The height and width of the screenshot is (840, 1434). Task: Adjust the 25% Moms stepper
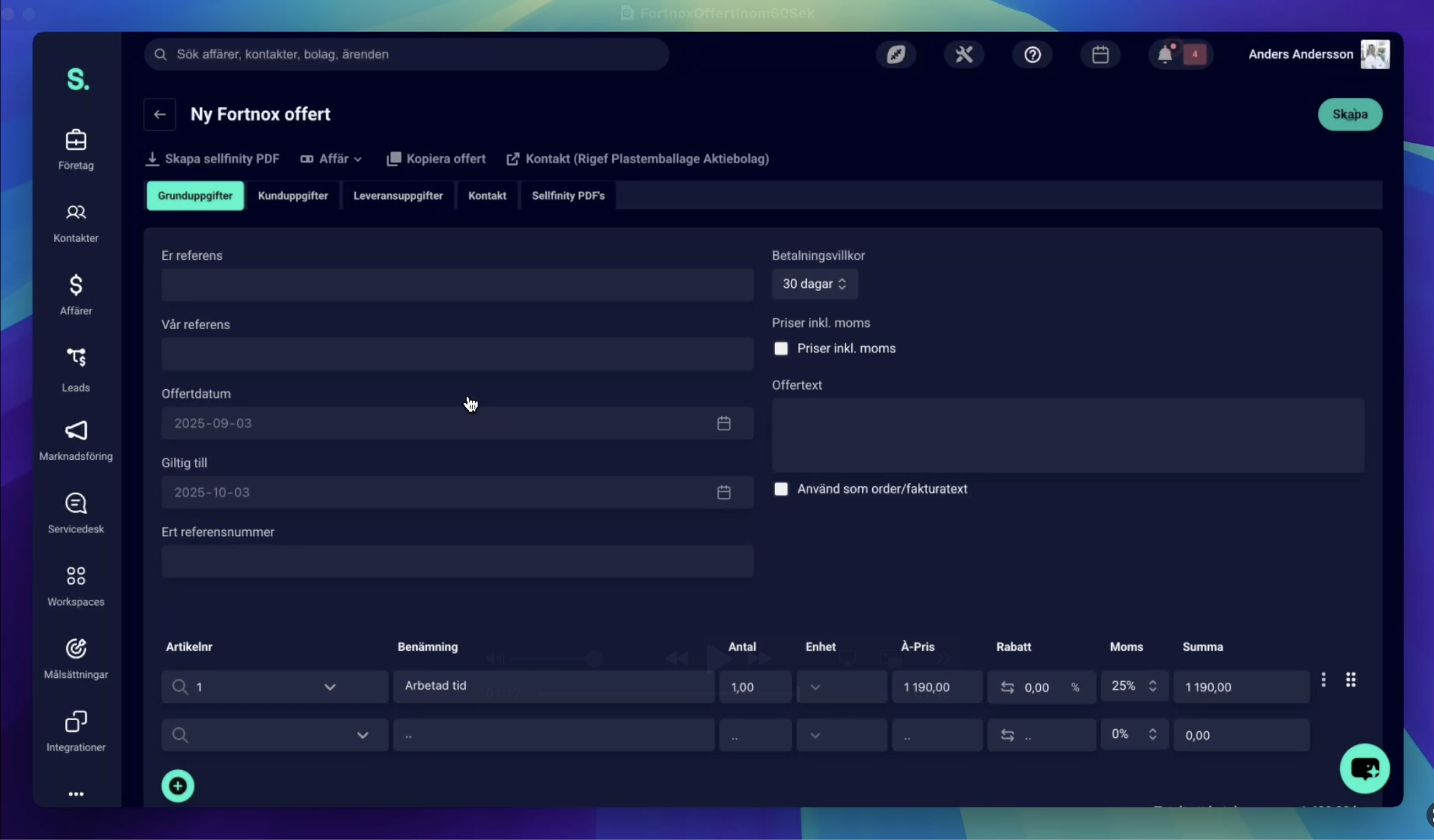pyautogui.click(x=1154, y=687)
